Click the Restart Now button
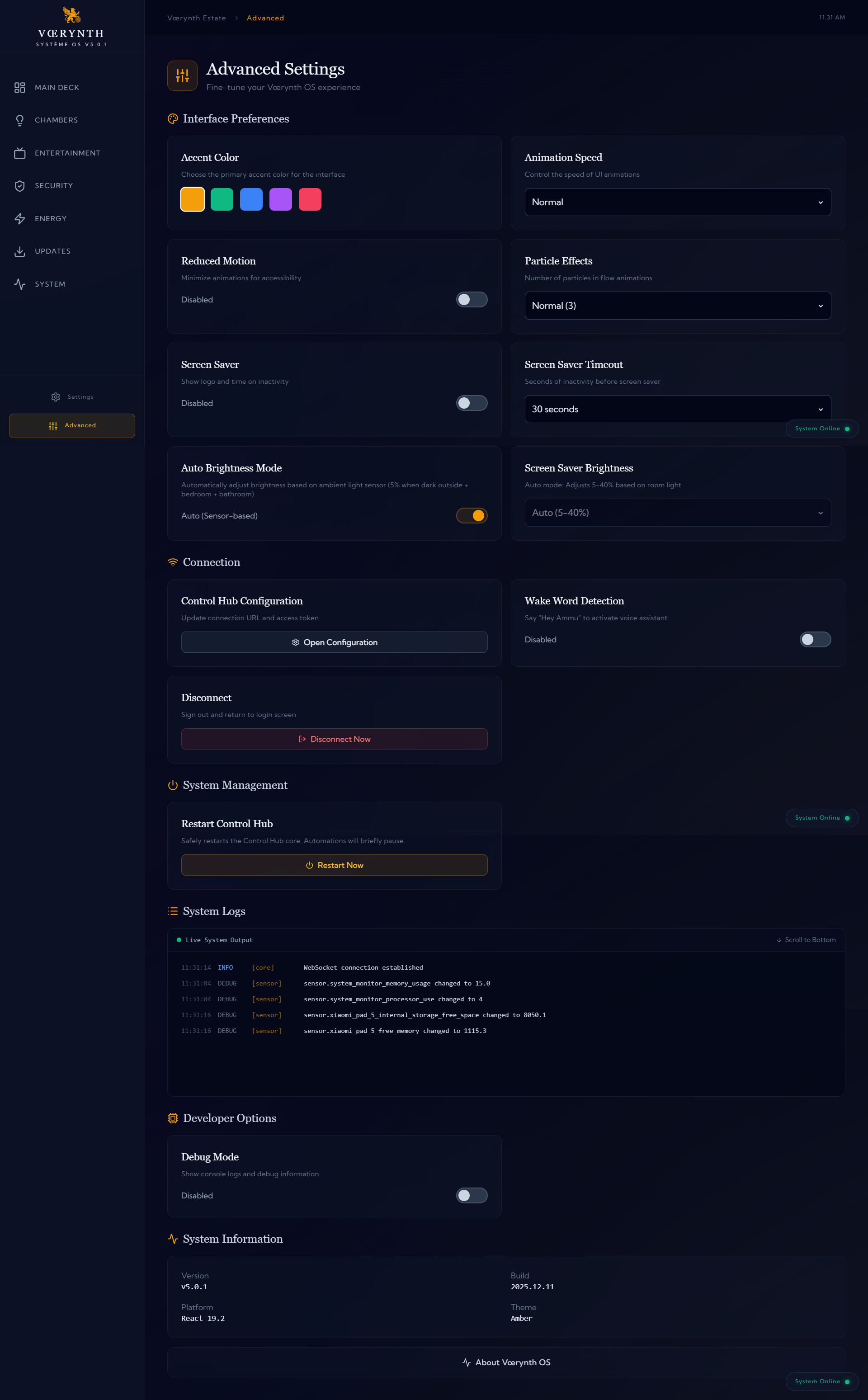Screen dimensions: 868x1400 pyautogui.click(x=334, y=865)
